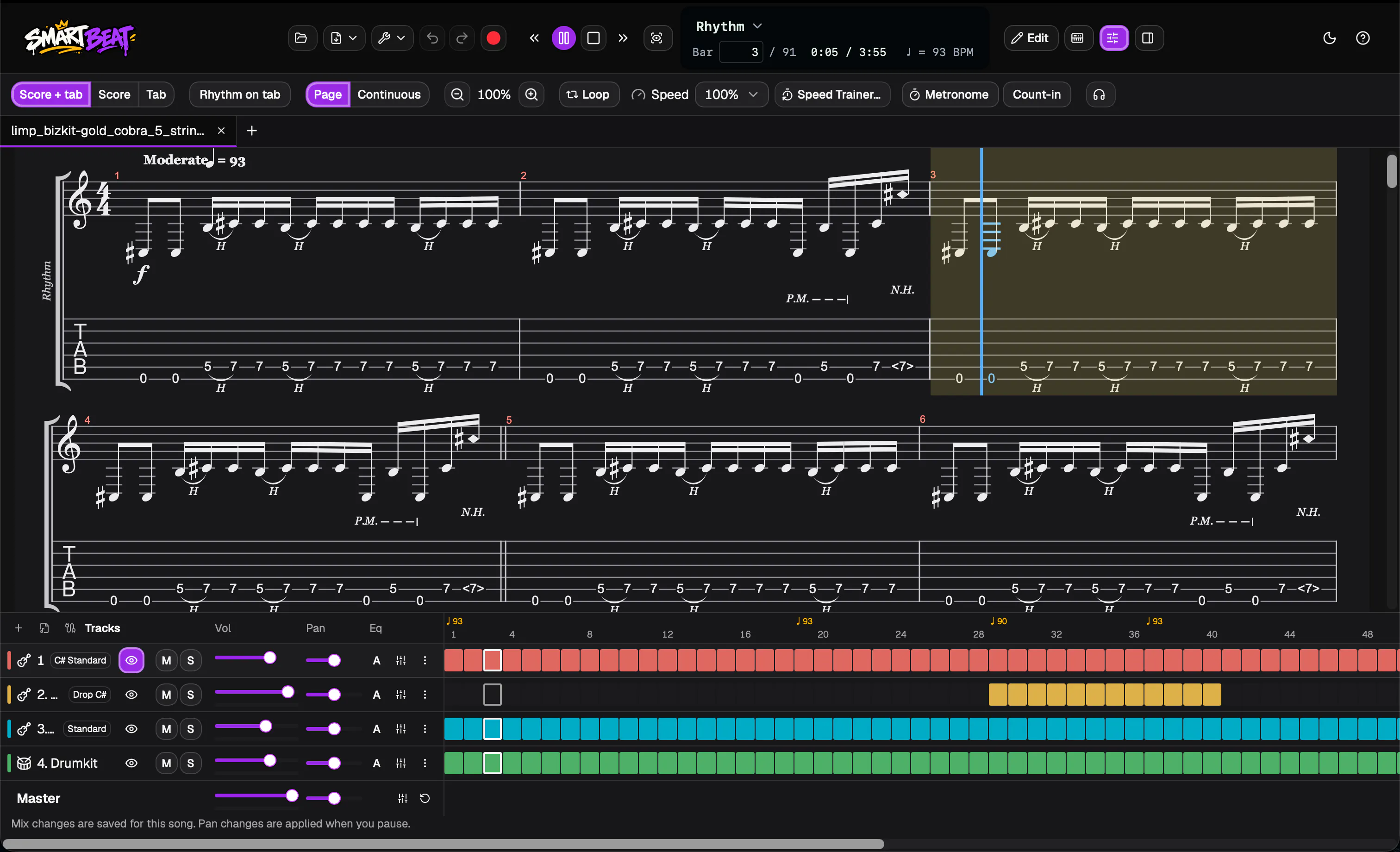Open the wrench tools dropdown
Image resolution: width=1400 pixels, height=852 pixels.
coord(392,38)
